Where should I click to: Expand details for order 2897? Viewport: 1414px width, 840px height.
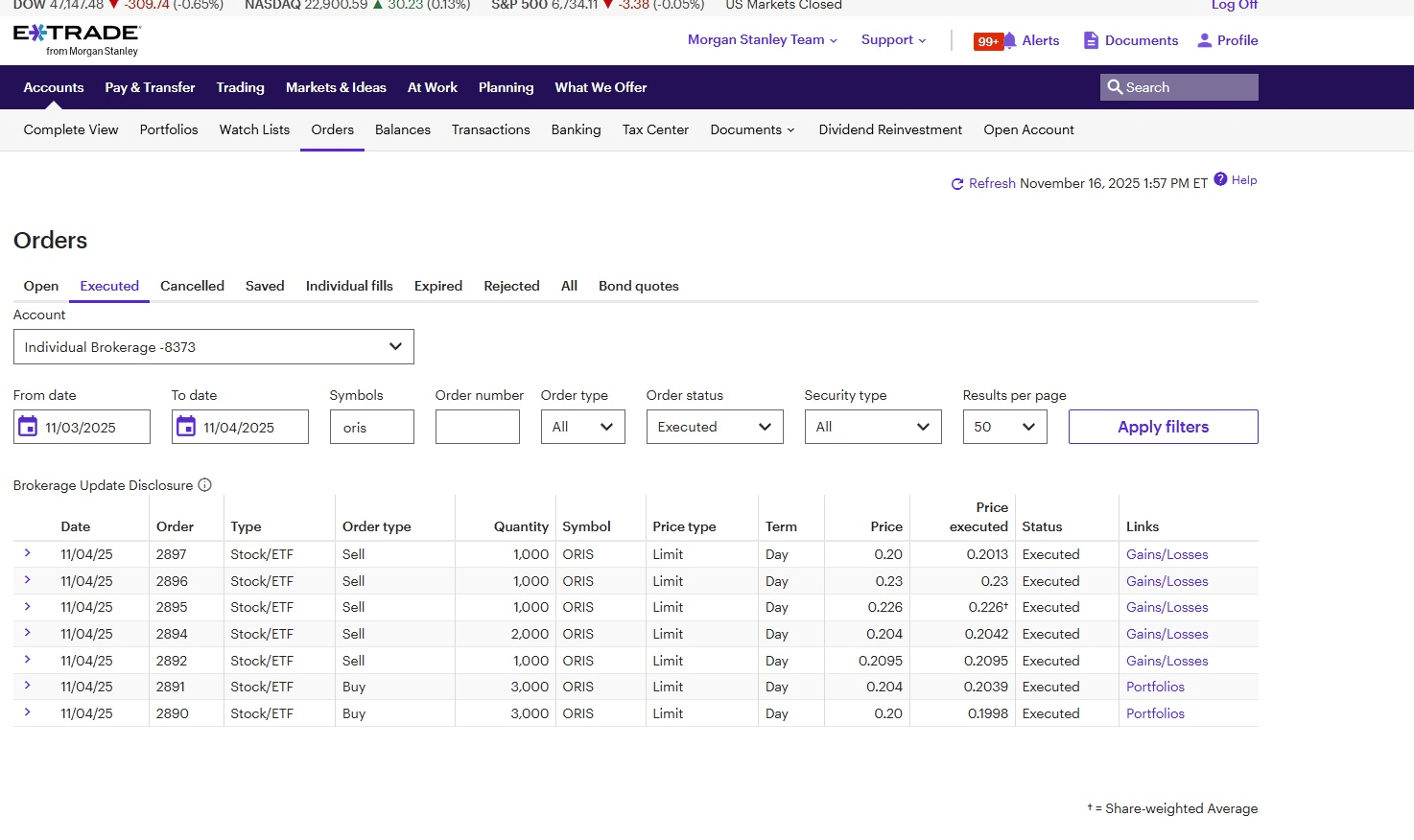coord(28,553)
